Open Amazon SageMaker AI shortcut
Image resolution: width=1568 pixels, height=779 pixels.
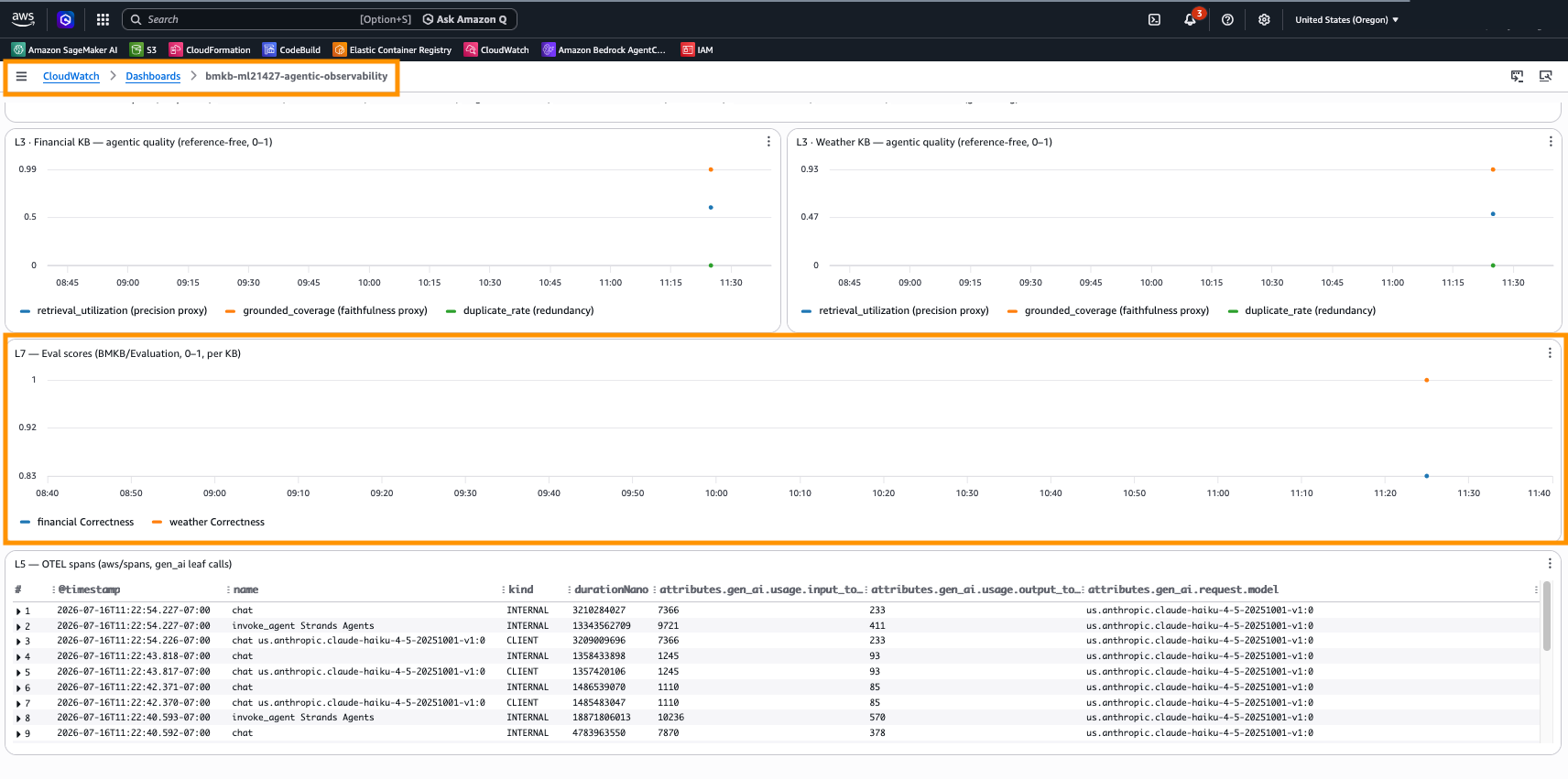click(65, 49)
